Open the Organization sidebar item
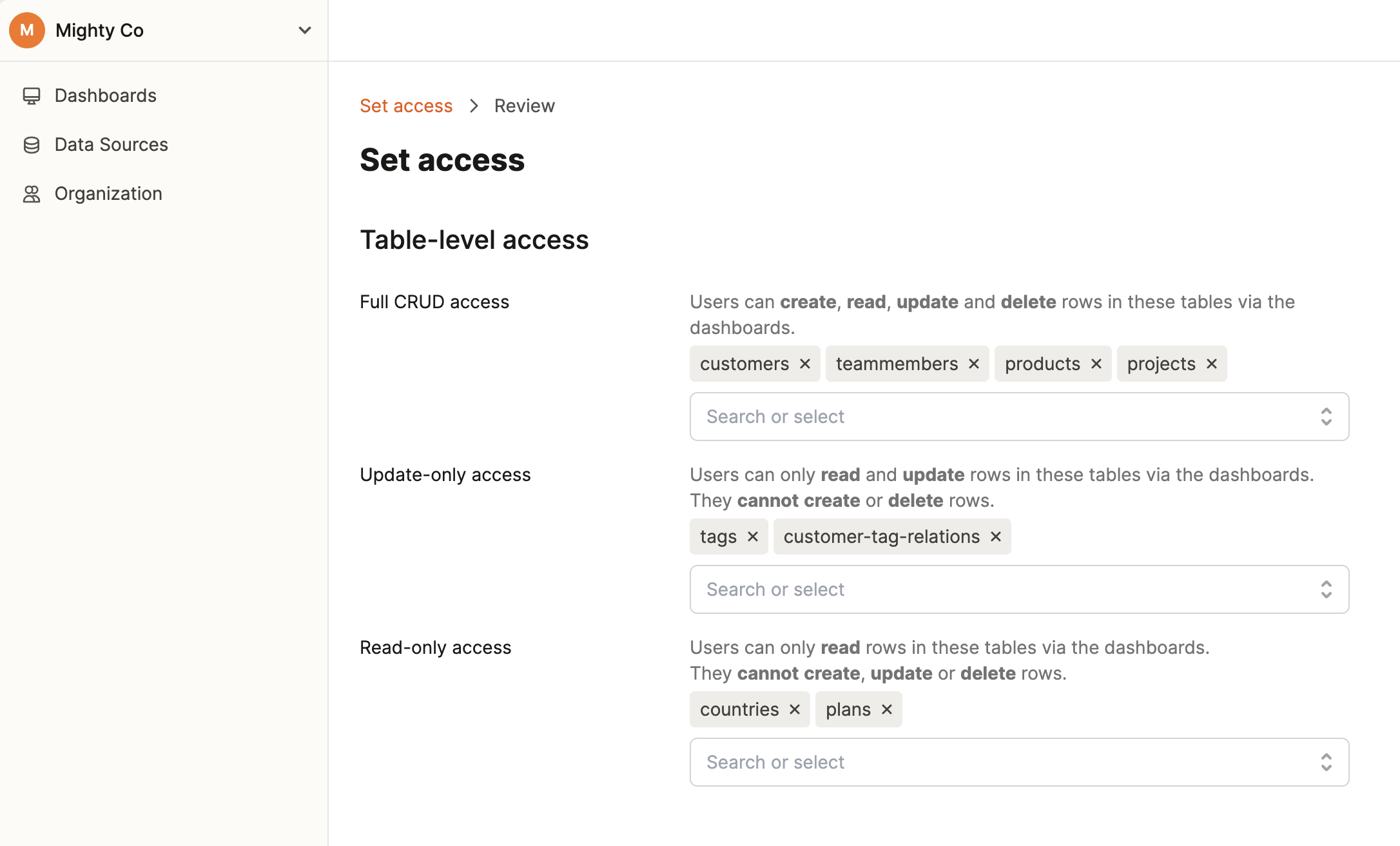This screenshot has height=846, width=1400. point(108,193)
